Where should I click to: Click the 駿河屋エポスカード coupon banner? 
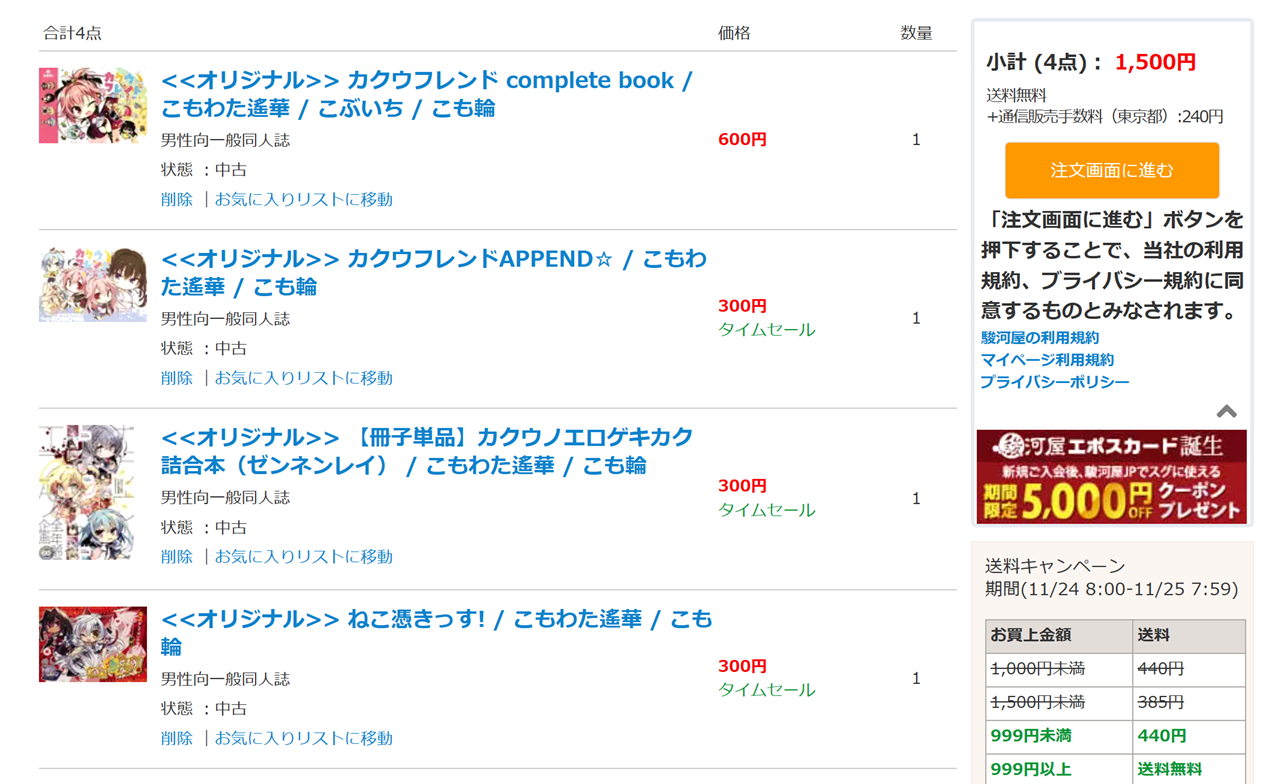click(x=1111, y=477)
